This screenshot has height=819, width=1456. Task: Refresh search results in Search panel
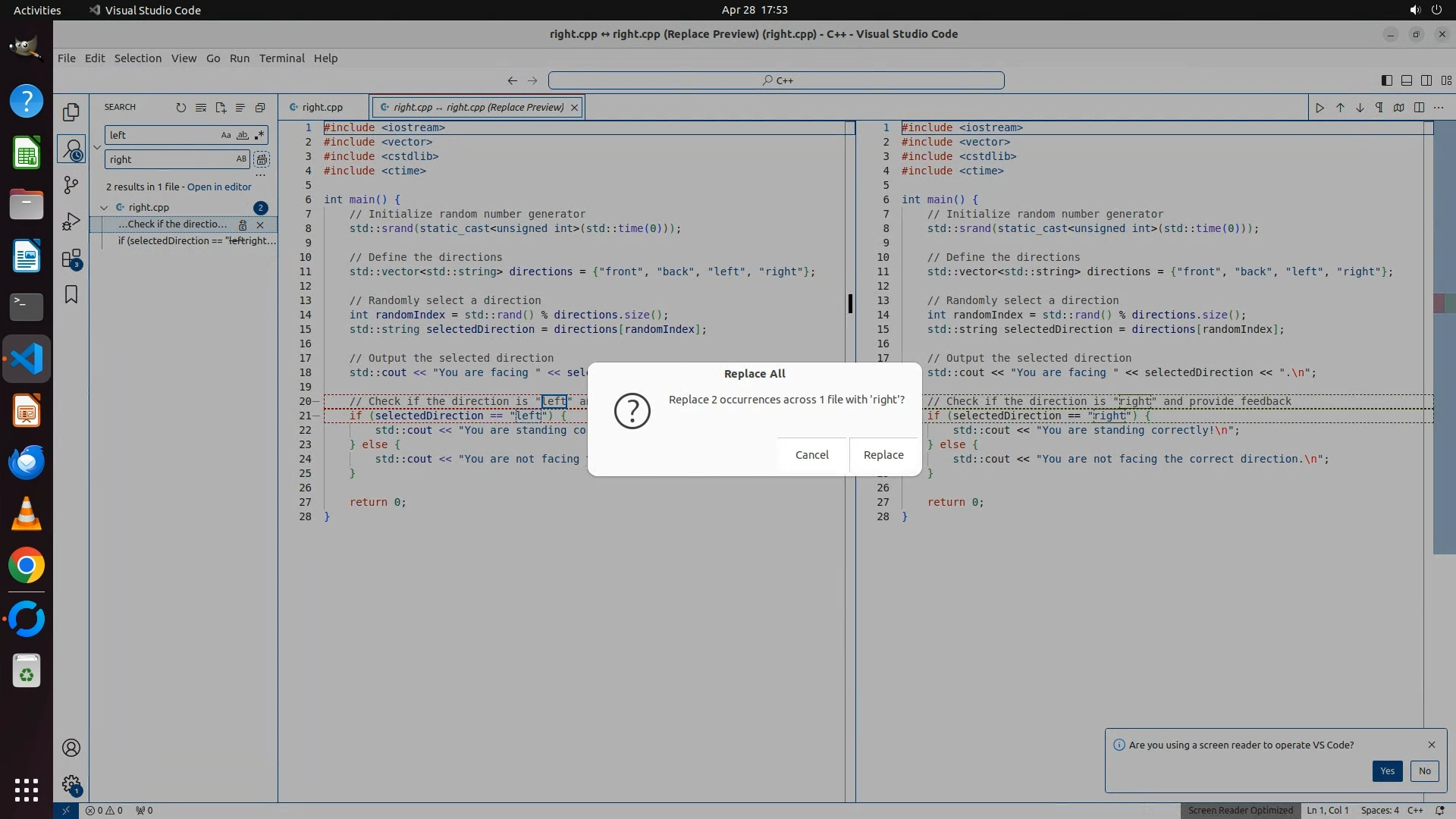[180, 108]
